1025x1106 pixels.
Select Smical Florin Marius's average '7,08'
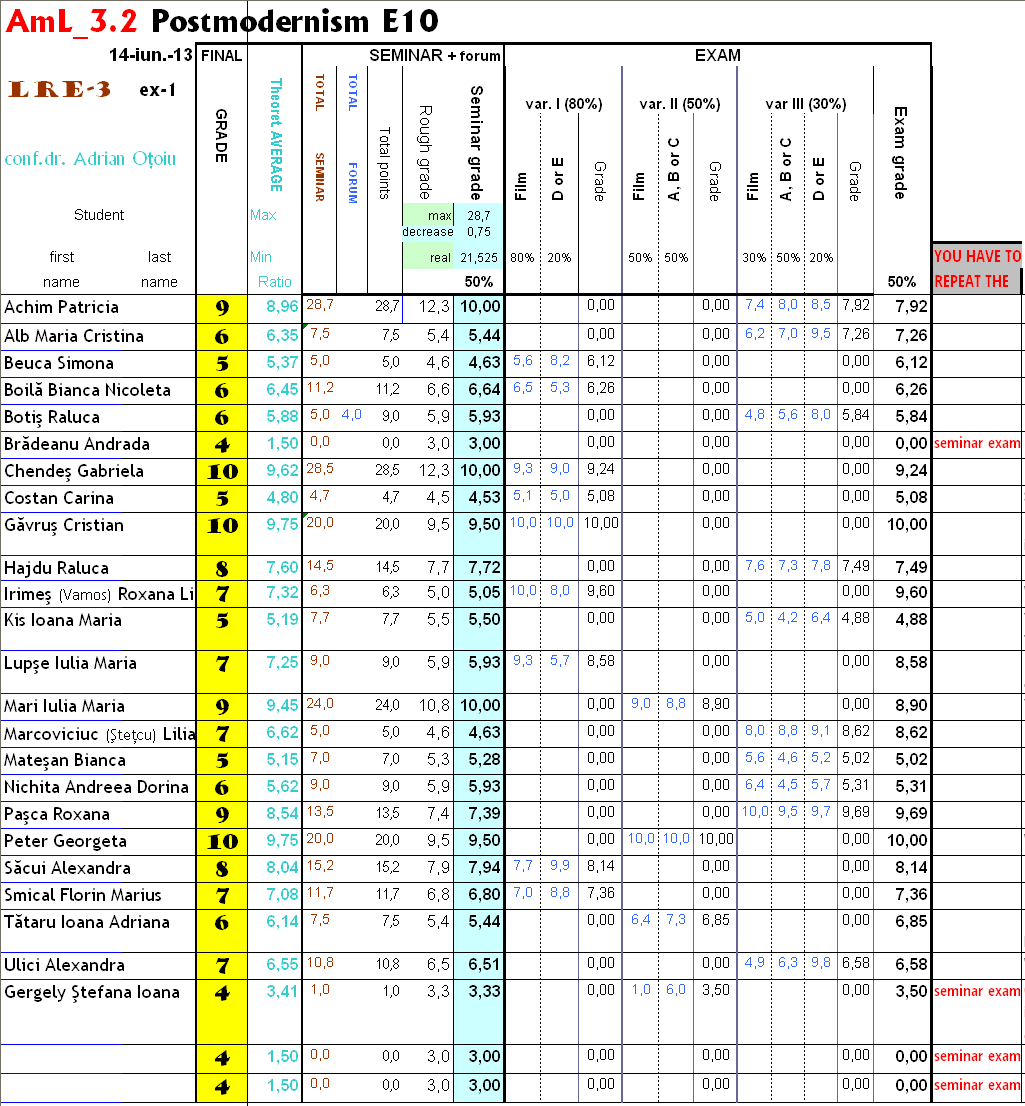(x=282, y=894)
